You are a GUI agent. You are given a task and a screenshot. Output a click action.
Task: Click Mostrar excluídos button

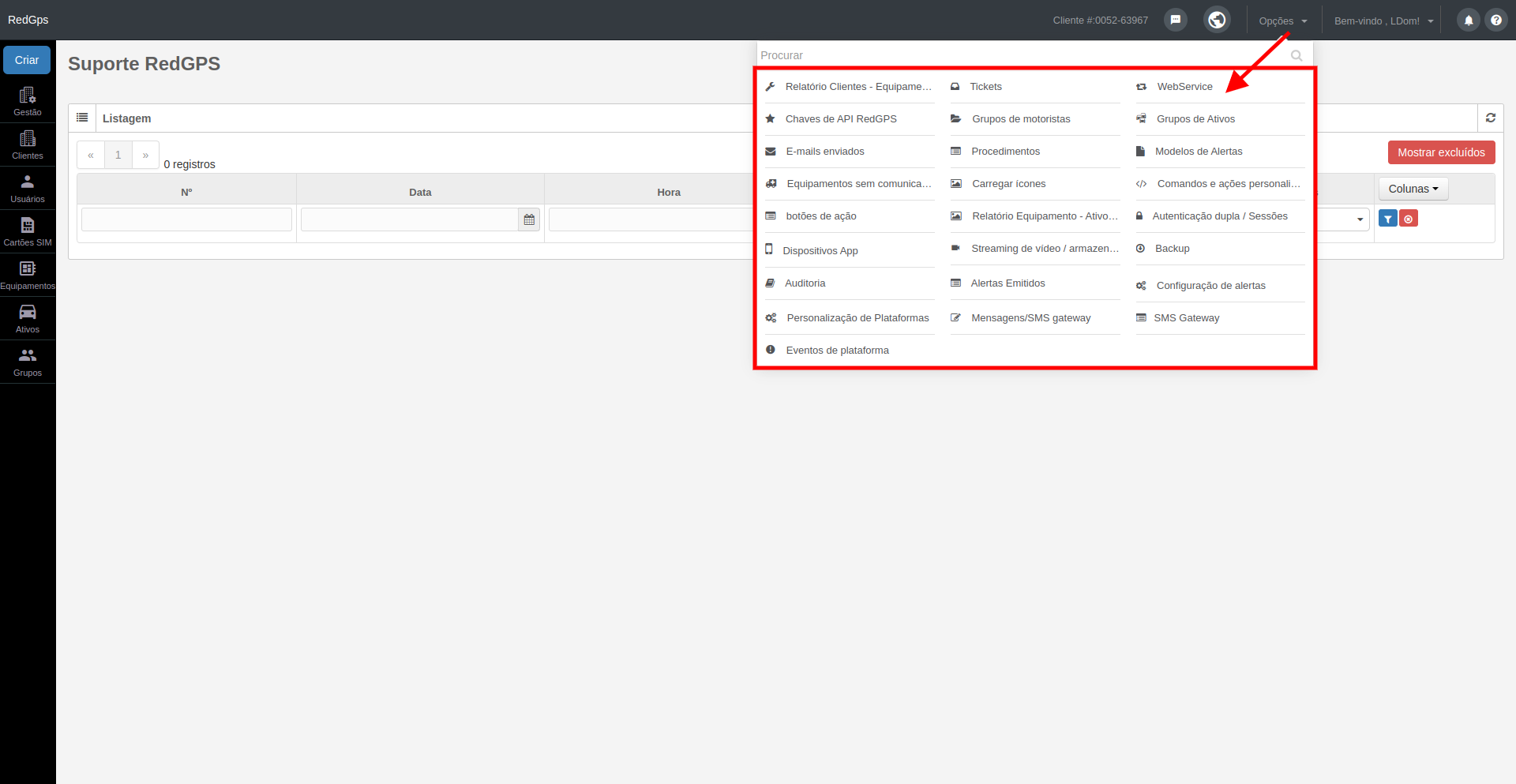pos(1441,152)
